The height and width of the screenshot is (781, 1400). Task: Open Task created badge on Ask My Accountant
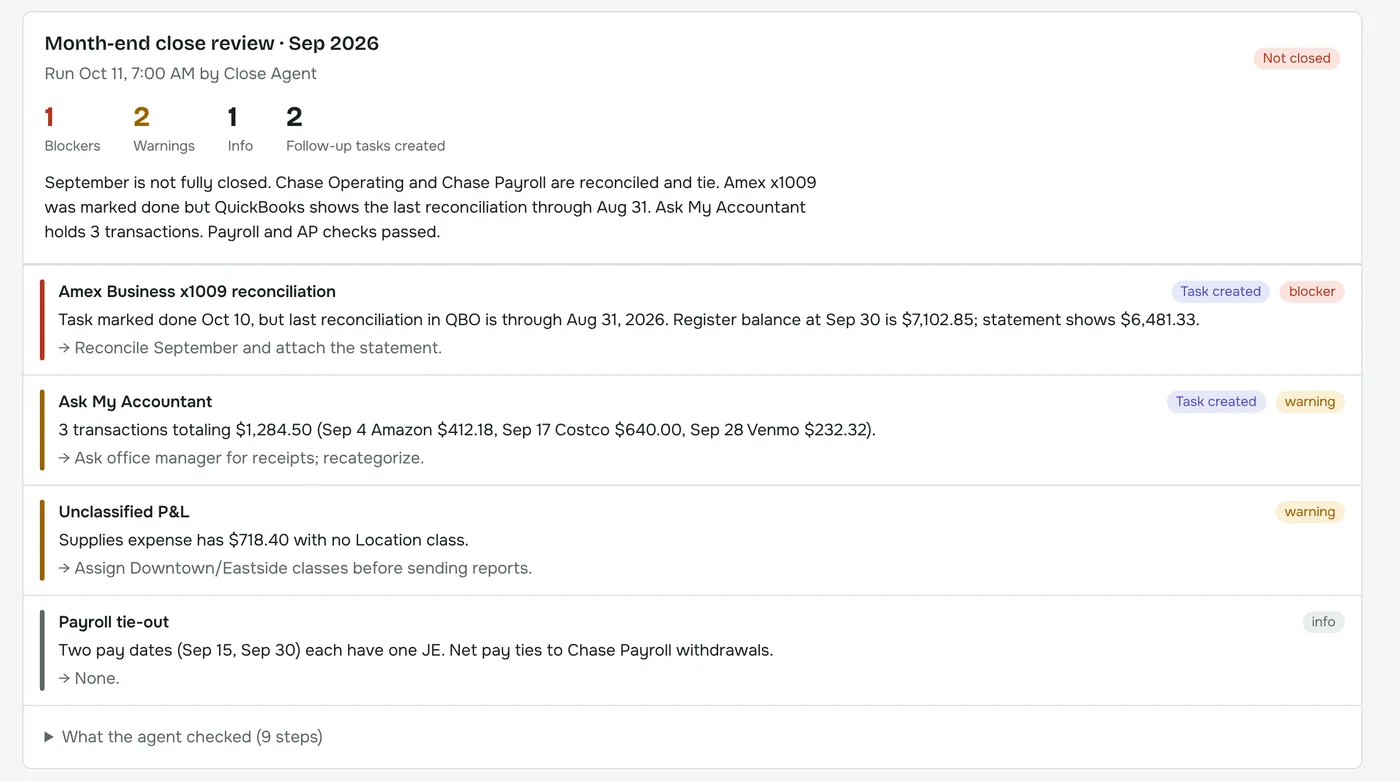(1216, 402)
